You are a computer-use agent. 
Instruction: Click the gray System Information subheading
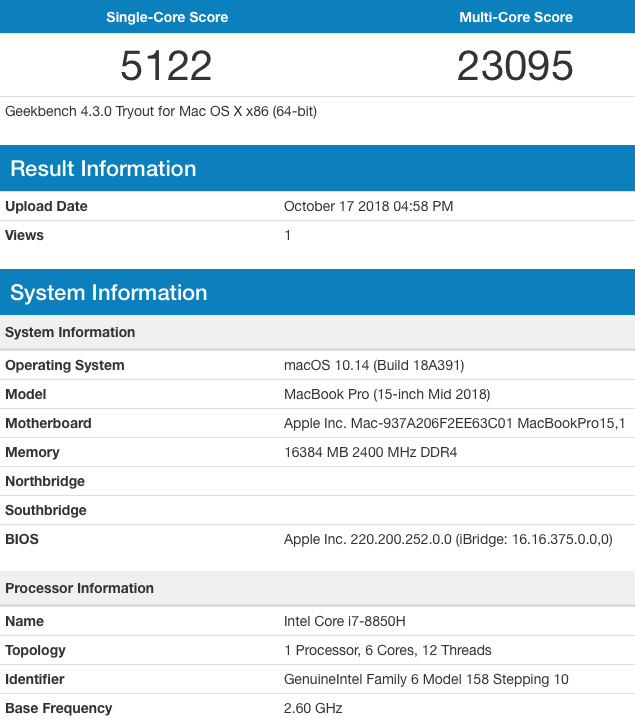pos(317,332)
